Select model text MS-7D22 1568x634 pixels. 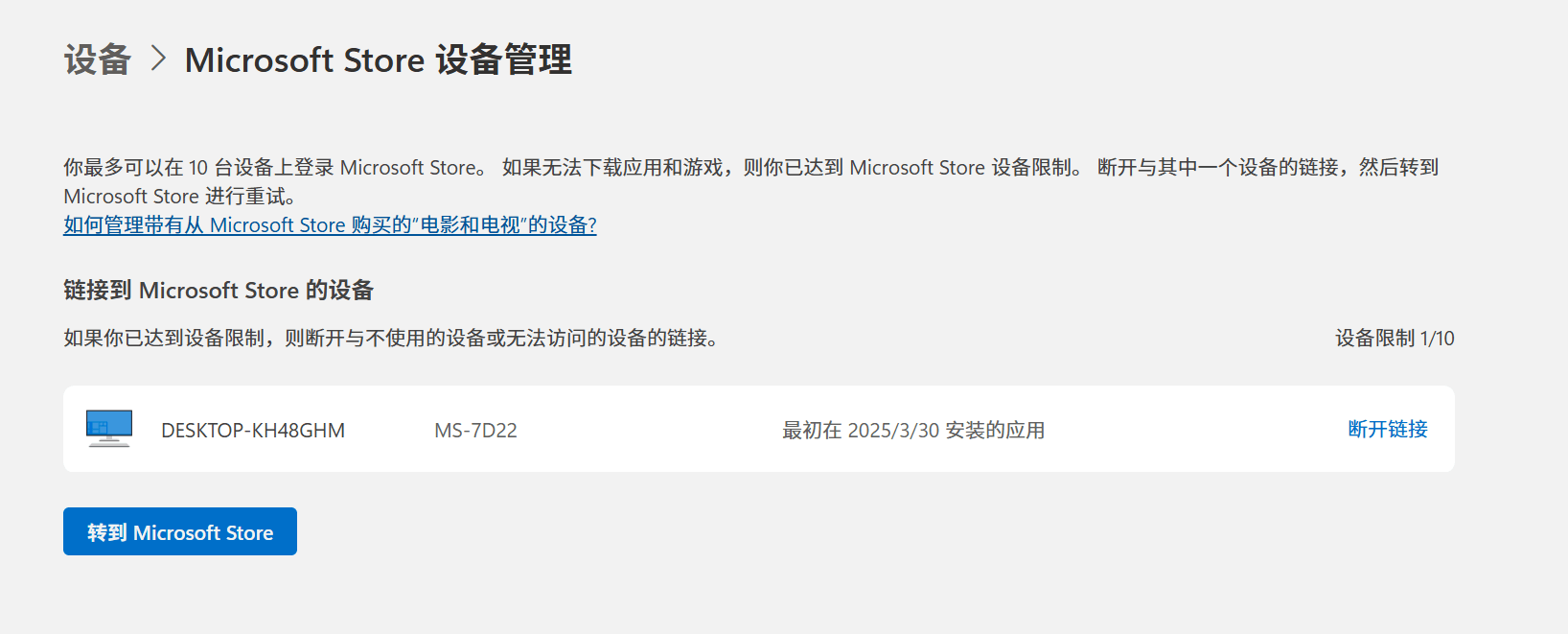[x=475, y=430]
